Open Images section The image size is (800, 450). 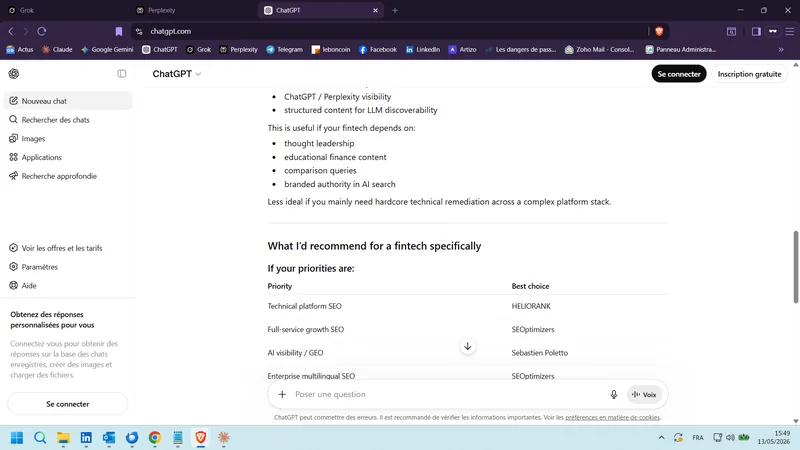[x=68, y=139]
